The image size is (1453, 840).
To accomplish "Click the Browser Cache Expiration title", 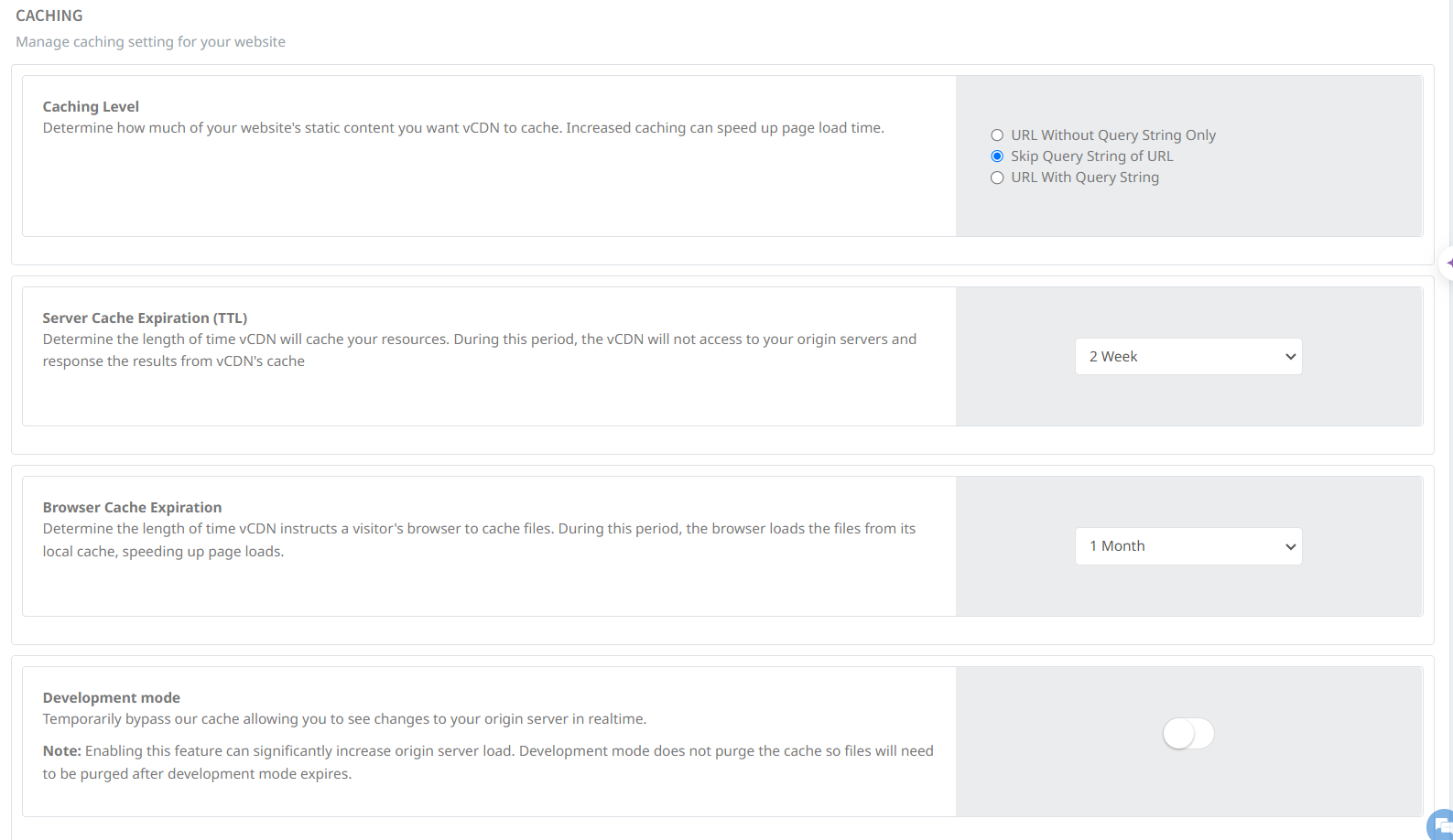I will click(132, 508).
